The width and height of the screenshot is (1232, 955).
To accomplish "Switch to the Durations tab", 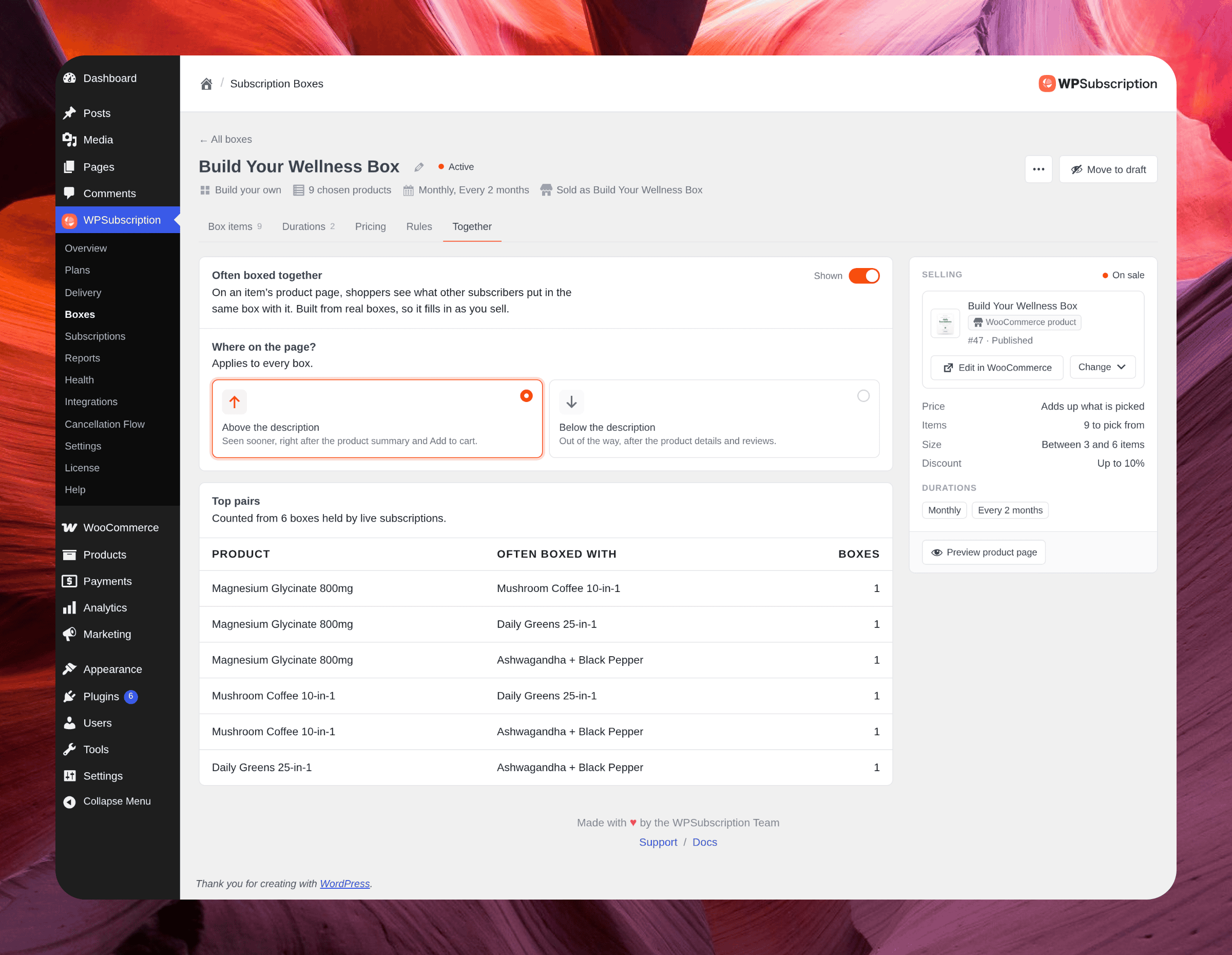I will 308,226.
